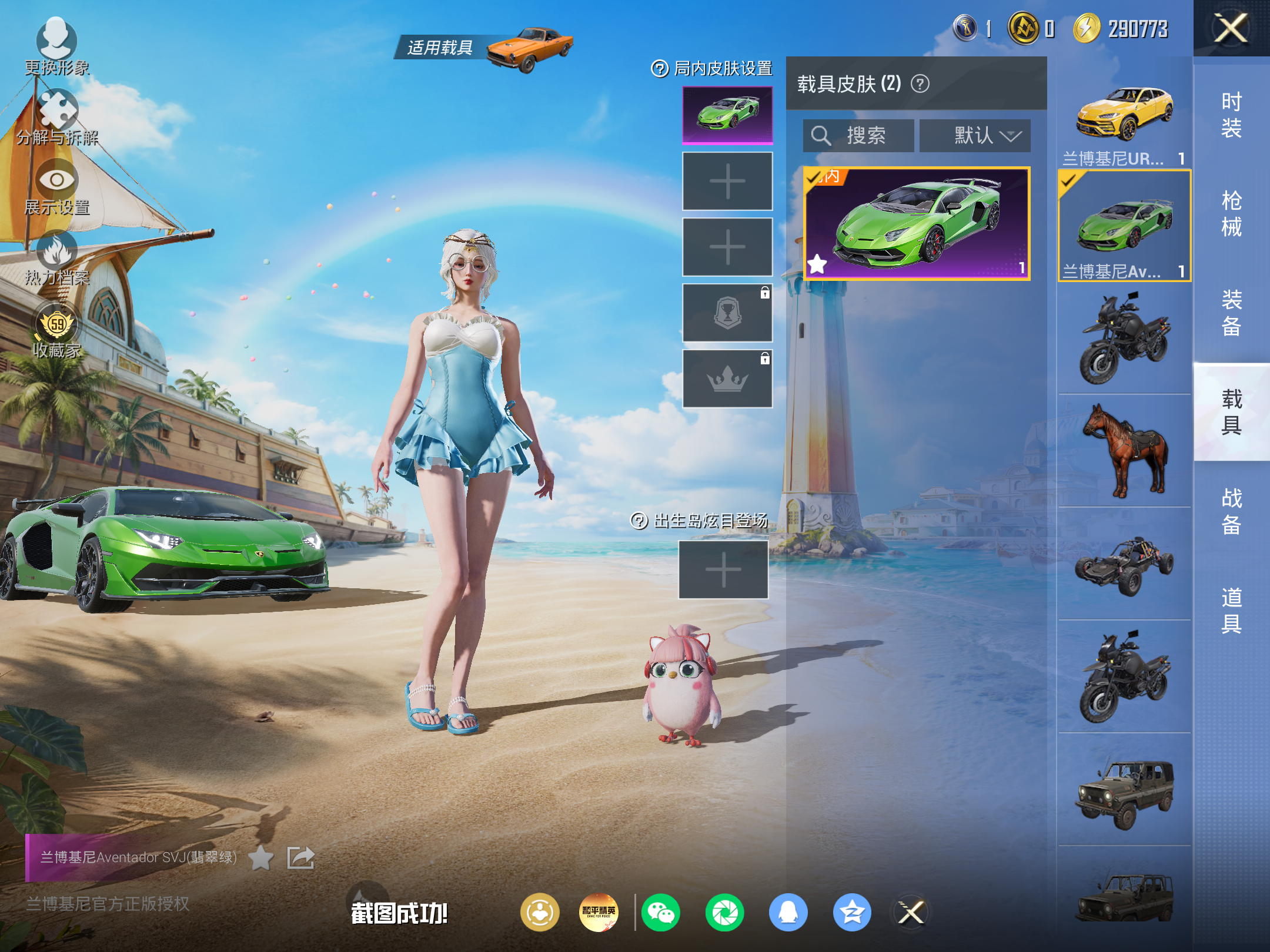
Task: Select the olive green jeep vehicle
Action: [x=1124, y=790]
